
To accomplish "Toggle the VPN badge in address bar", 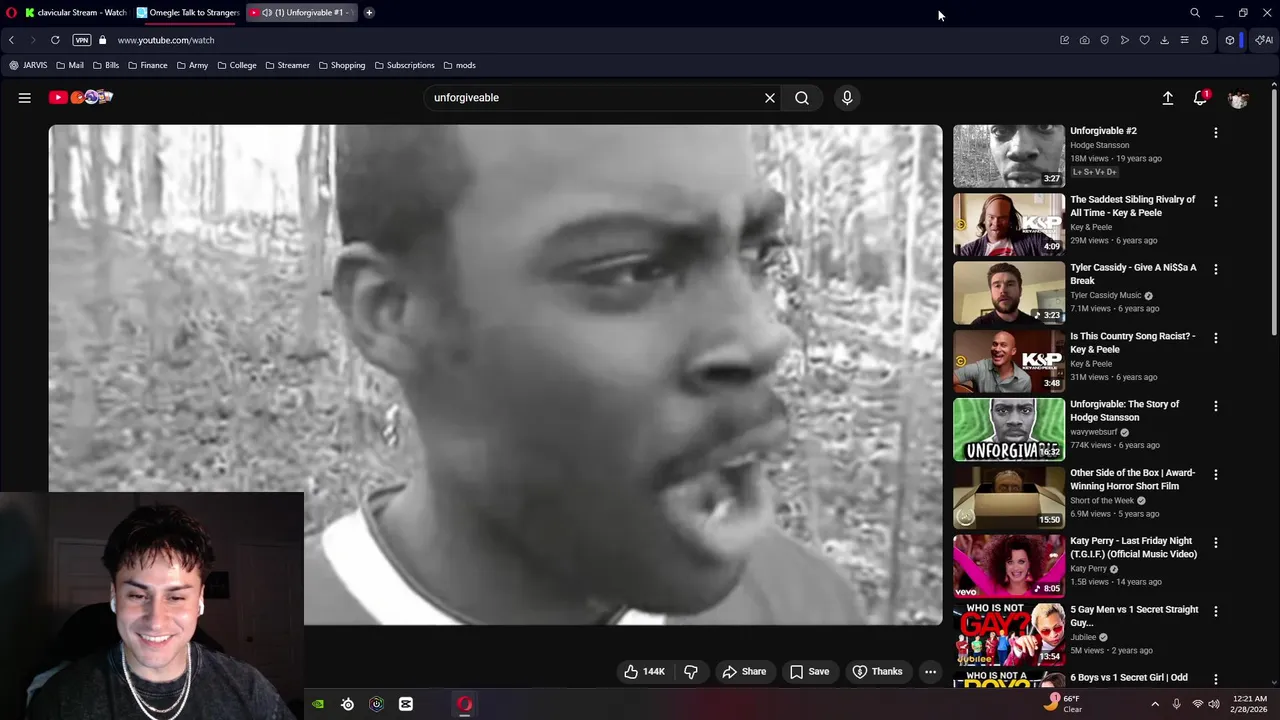I will tap(82, 40).
